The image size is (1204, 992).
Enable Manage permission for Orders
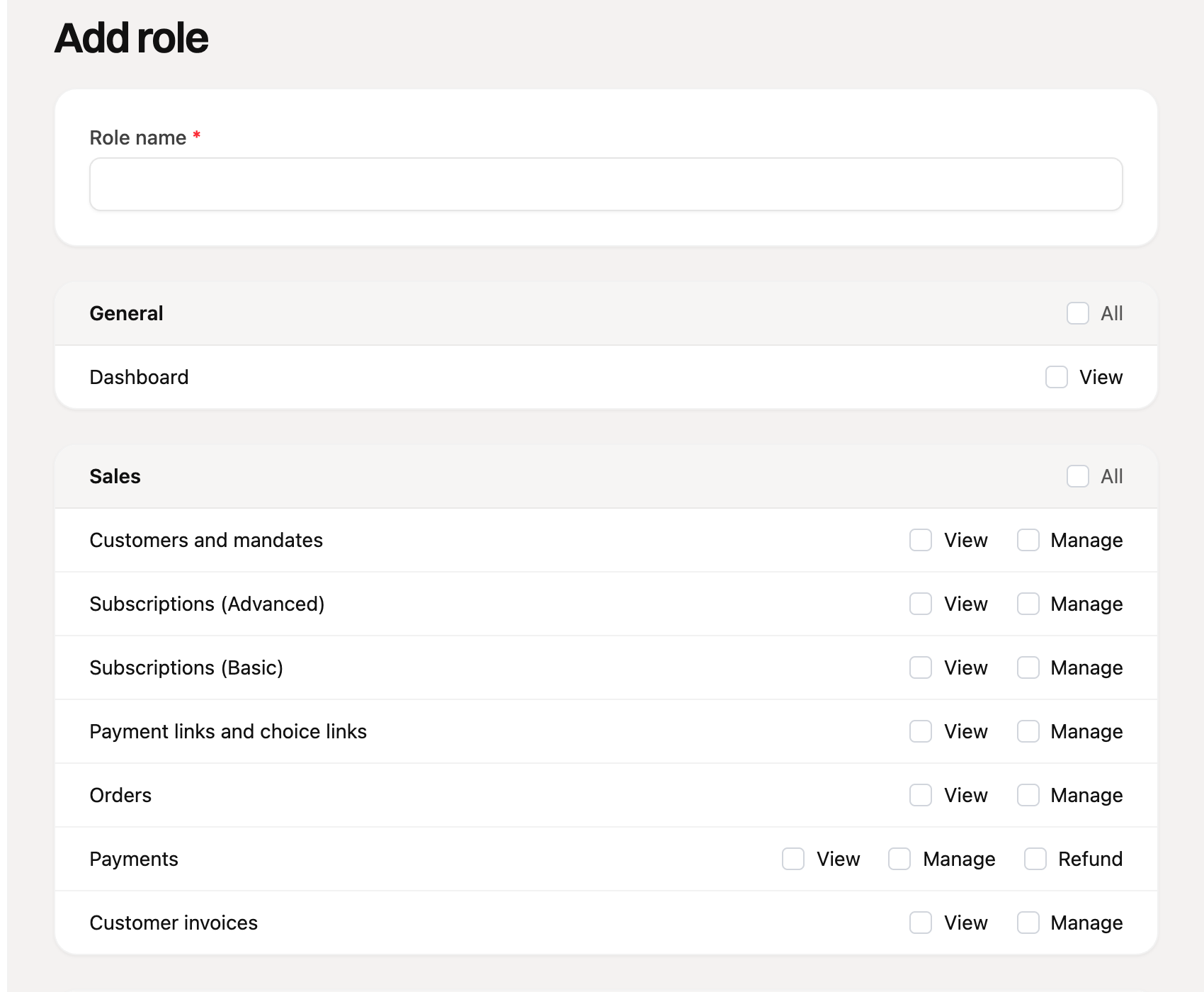[x=1028, y=795]
